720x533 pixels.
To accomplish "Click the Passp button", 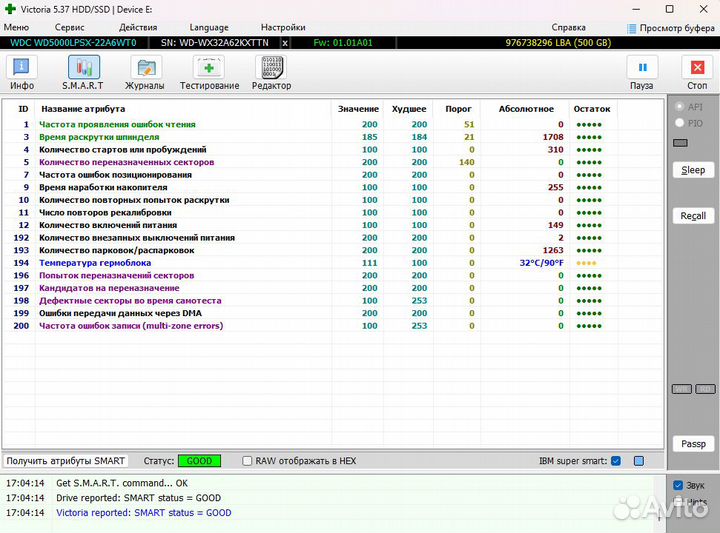I will [x=693, y=444].
